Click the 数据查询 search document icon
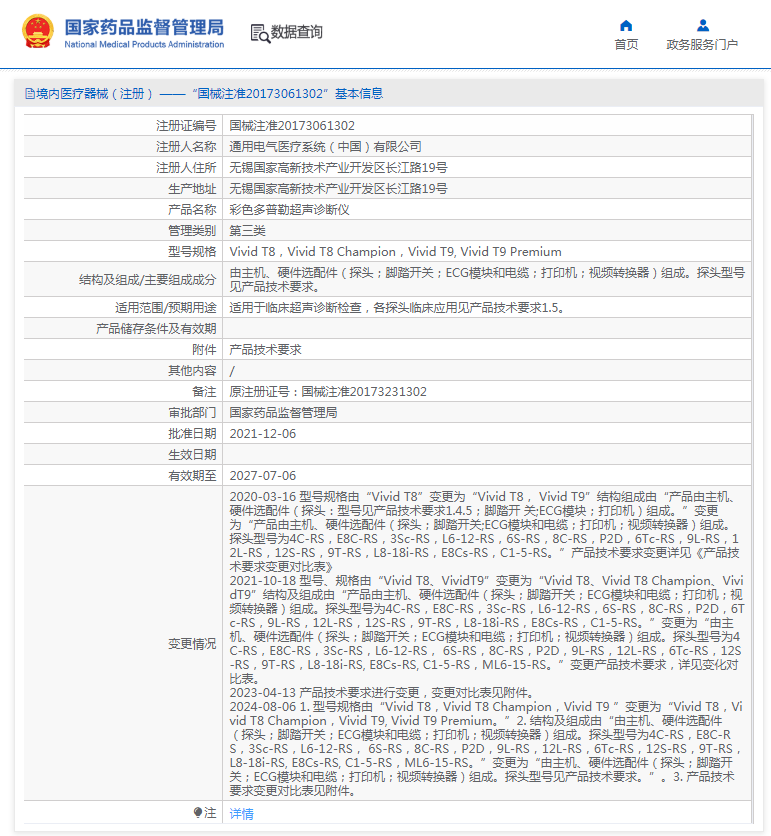 [260, 33]
